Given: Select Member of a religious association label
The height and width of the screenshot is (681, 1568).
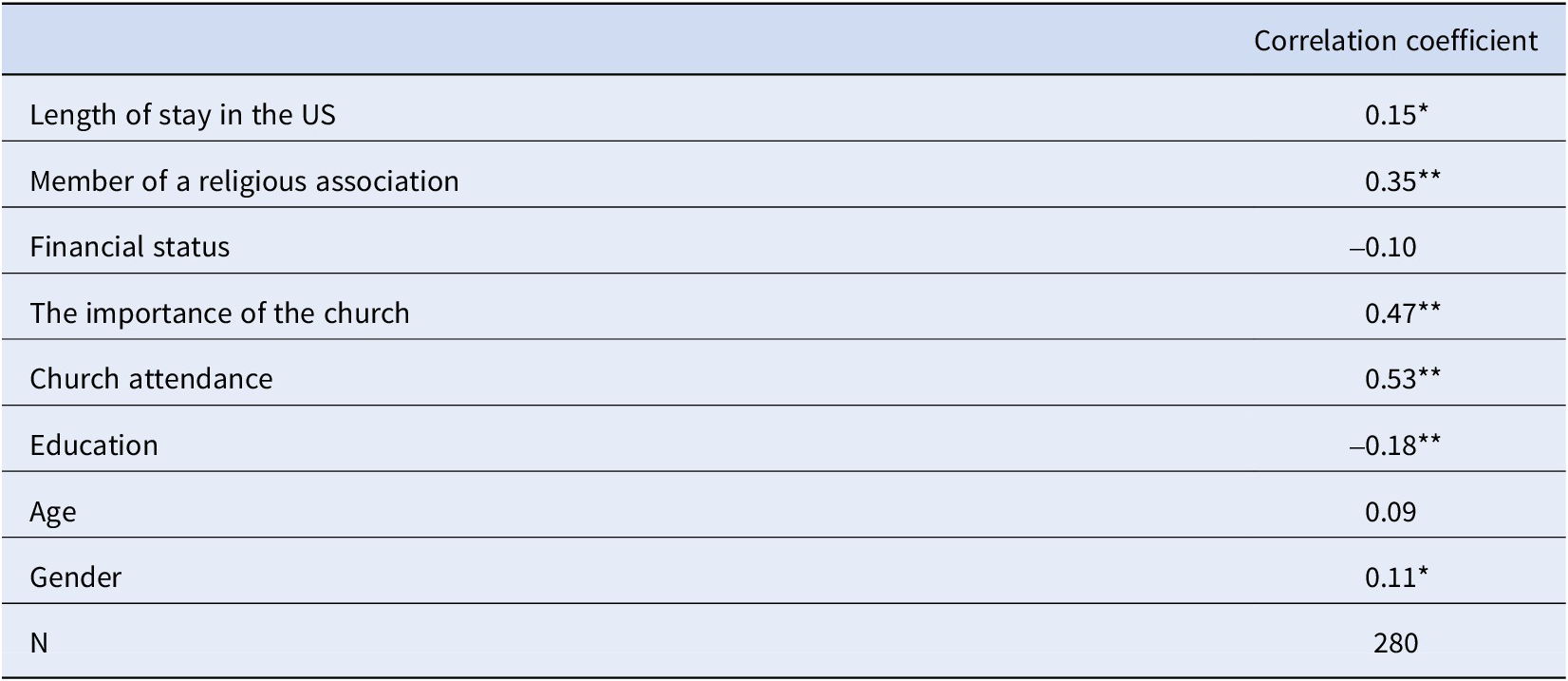Looking at the screenshot, I should (x=244, y=181).
